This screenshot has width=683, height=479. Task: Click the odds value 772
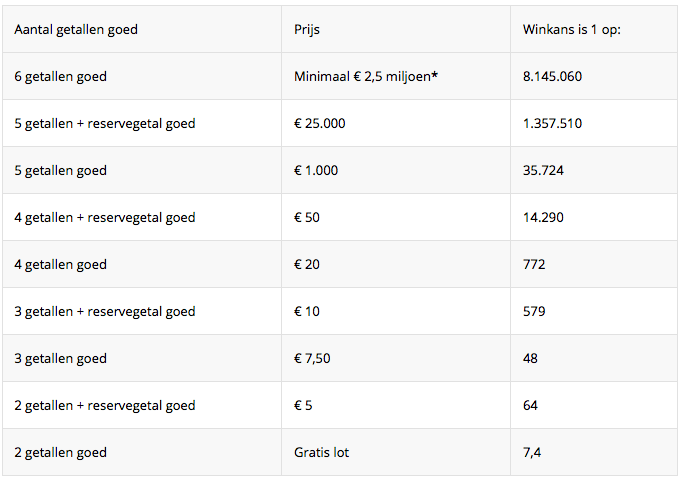point(534,264)
